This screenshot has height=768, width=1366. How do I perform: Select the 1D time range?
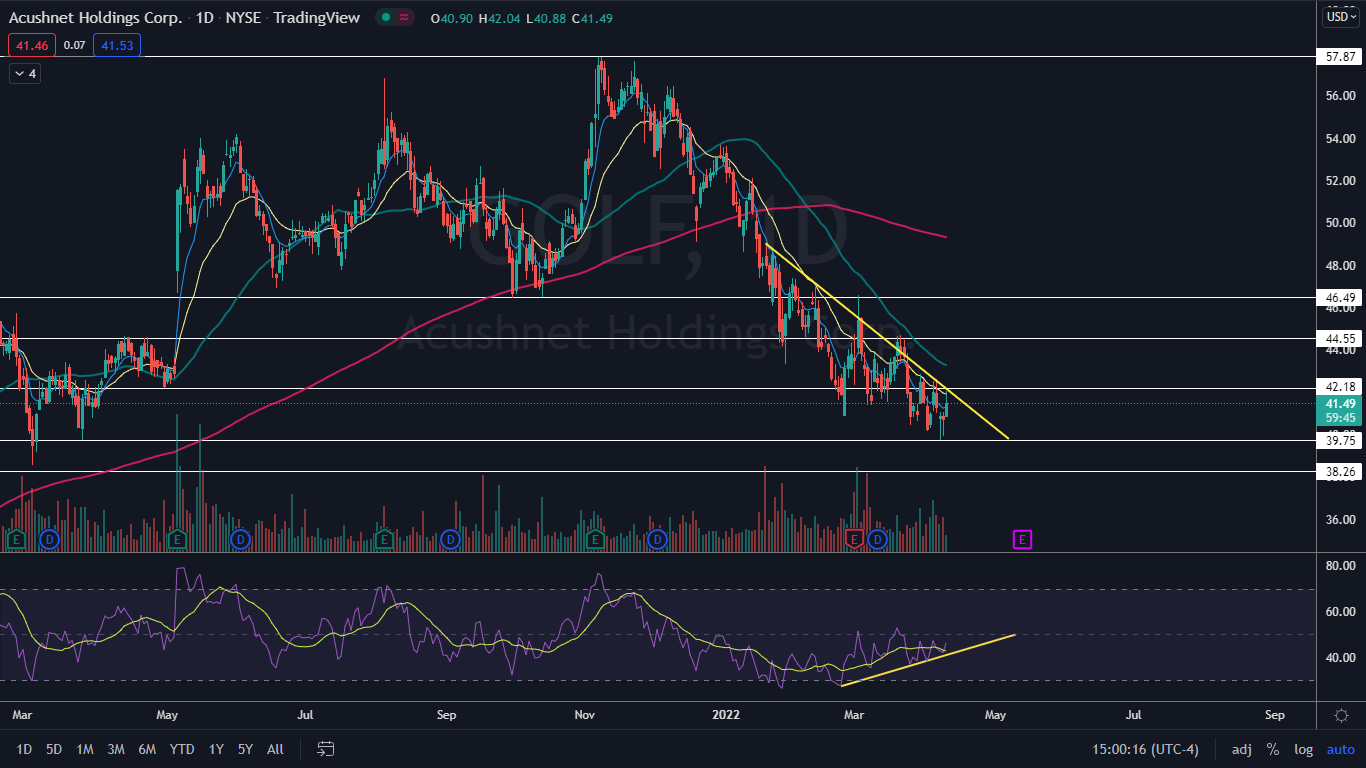[24, 749]
